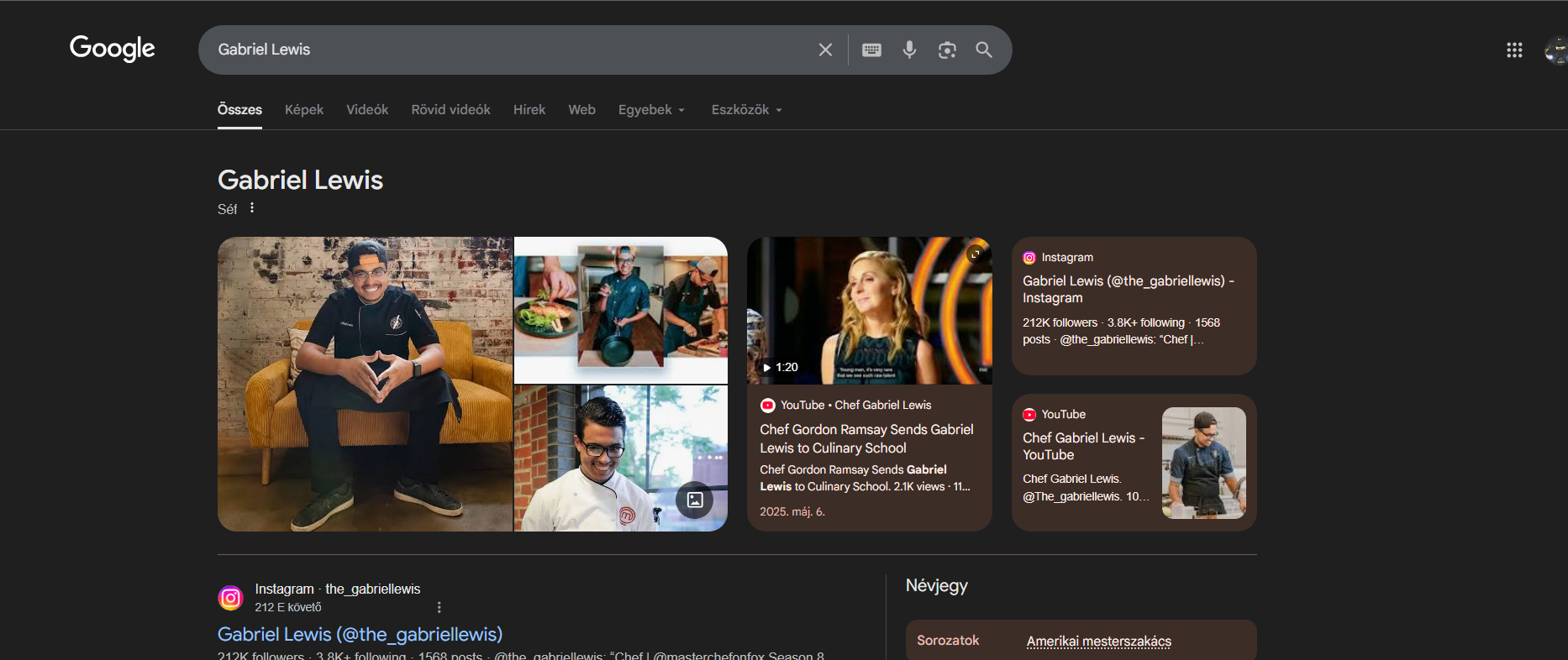Open Google Lens image search

click(947, 50)
